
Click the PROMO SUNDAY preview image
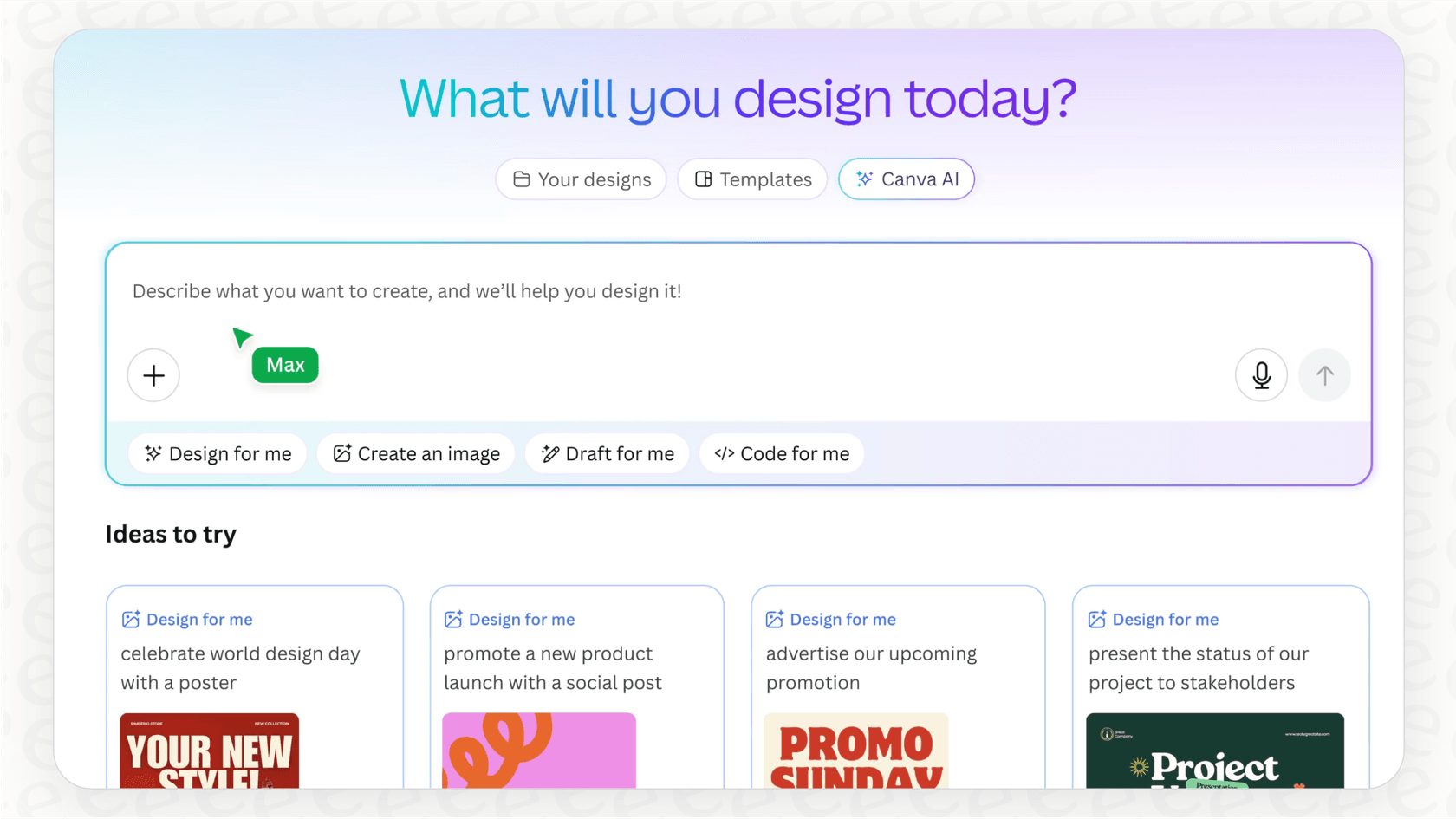pos(855,752)
